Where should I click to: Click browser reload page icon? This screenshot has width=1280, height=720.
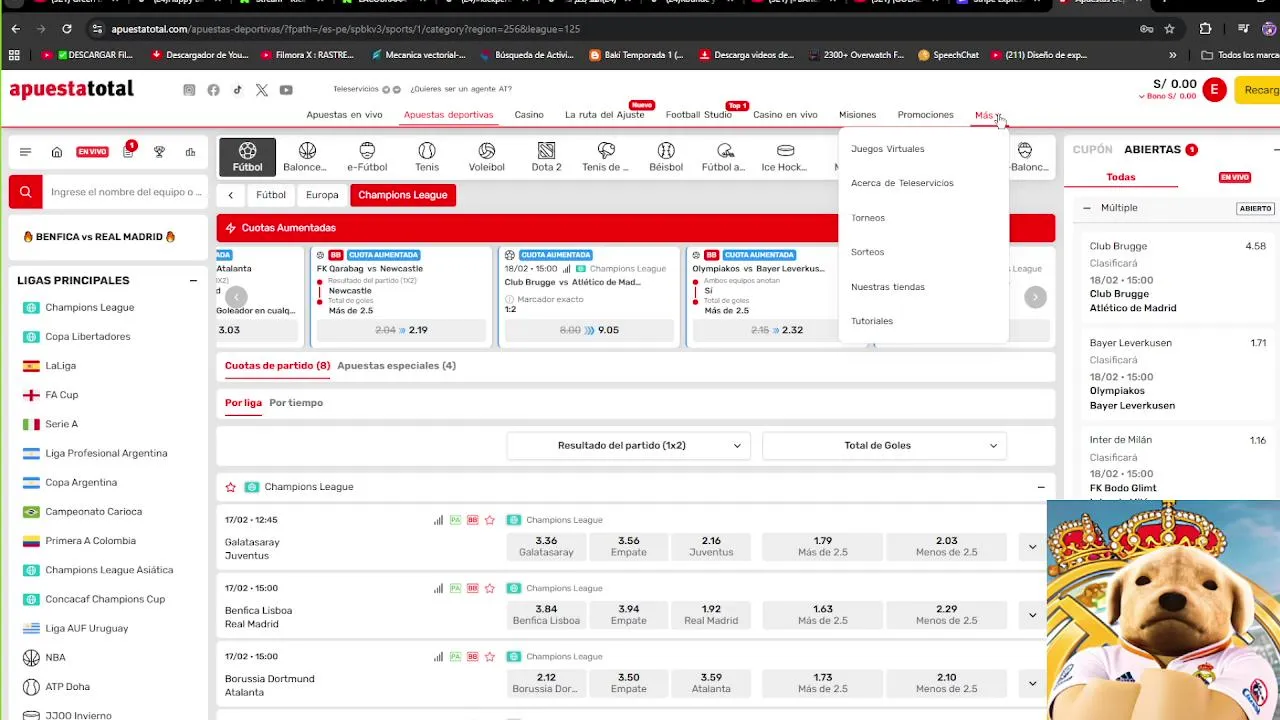(67, 29)
